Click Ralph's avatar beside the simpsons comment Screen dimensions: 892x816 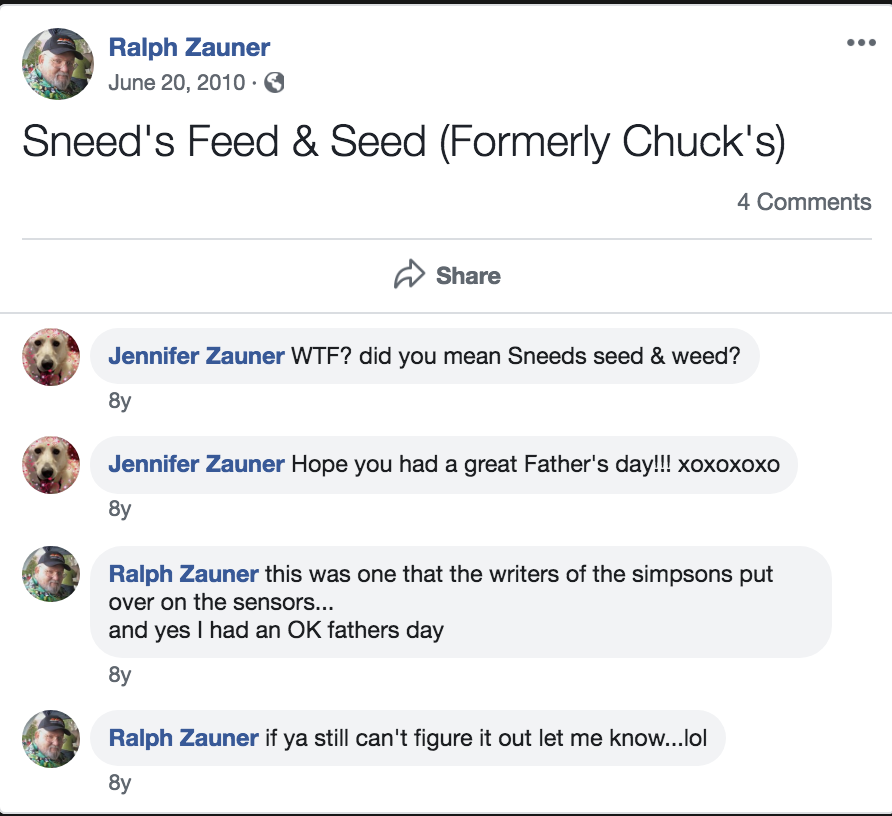[x=51, y=574]
